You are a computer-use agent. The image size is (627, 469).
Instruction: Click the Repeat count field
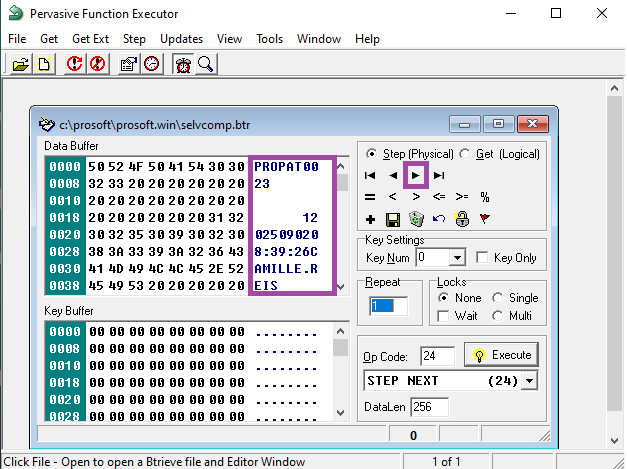pyautogui.click(x=389, y=306)
